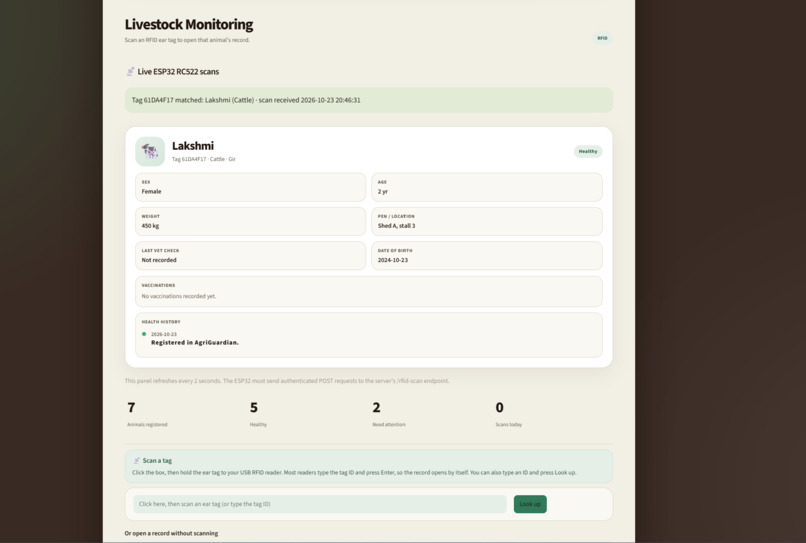The image size is (806, 543).
Task: Click the Lakshmi name heading
Action: [x=193, y=146]
